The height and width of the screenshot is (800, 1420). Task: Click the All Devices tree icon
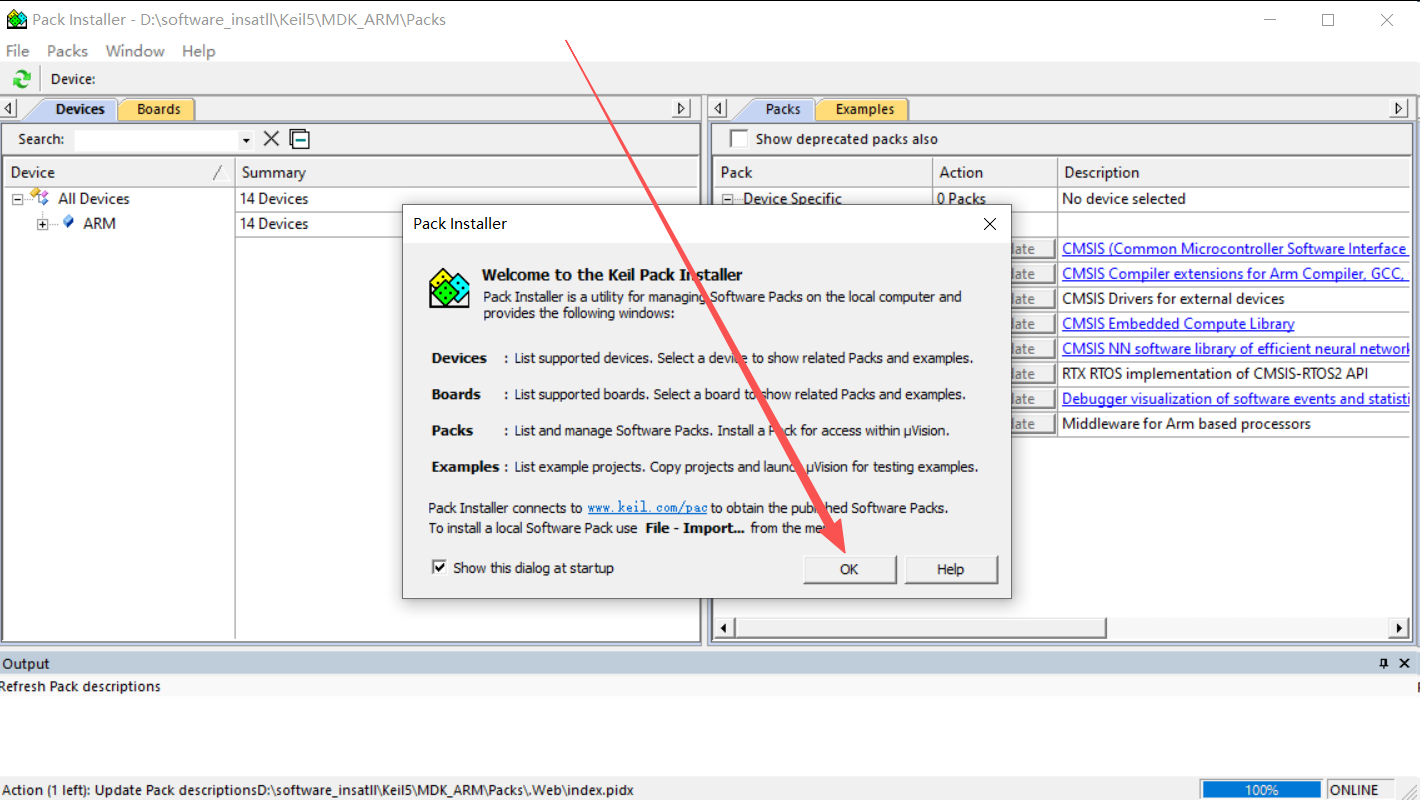click(40, 197)
